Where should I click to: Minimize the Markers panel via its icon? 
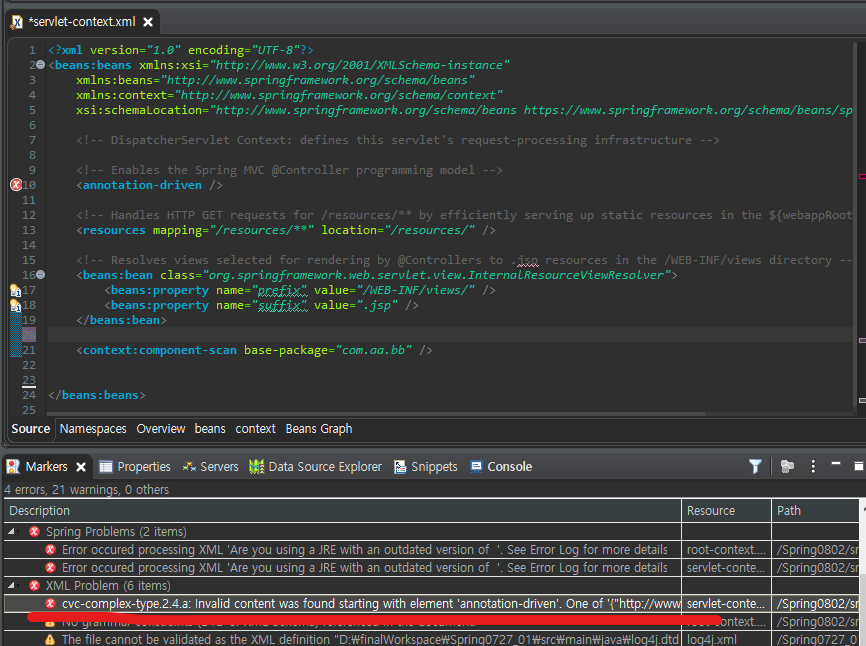coord(836,466)
